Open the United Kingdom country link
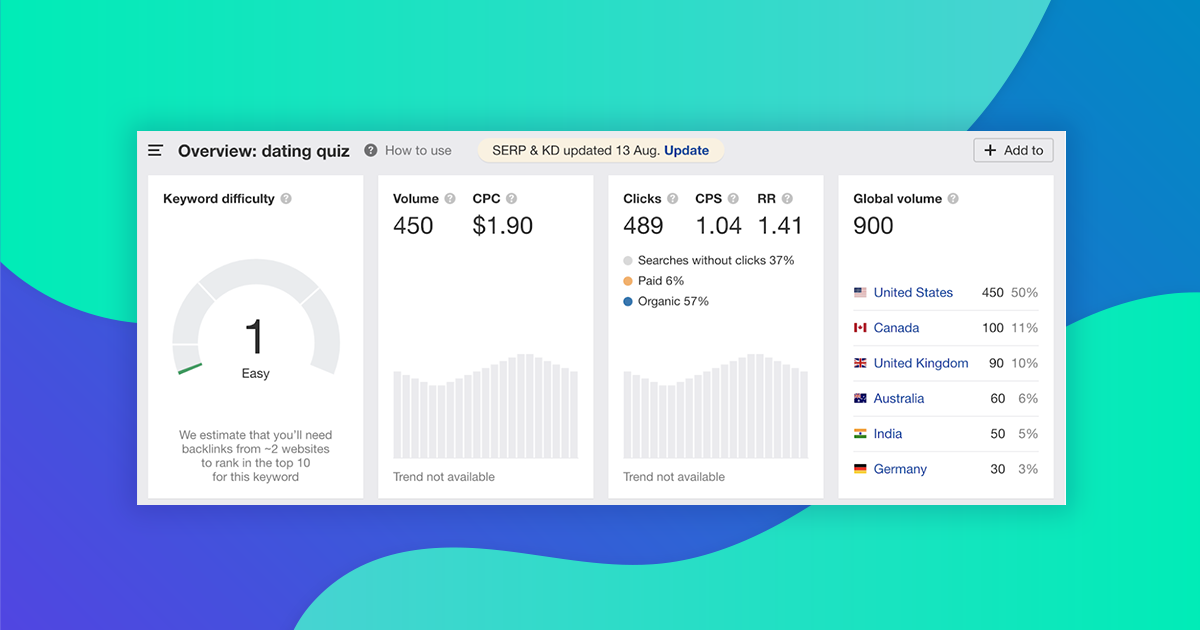The height and width of the screenshot is (630, 1200). 920,363
